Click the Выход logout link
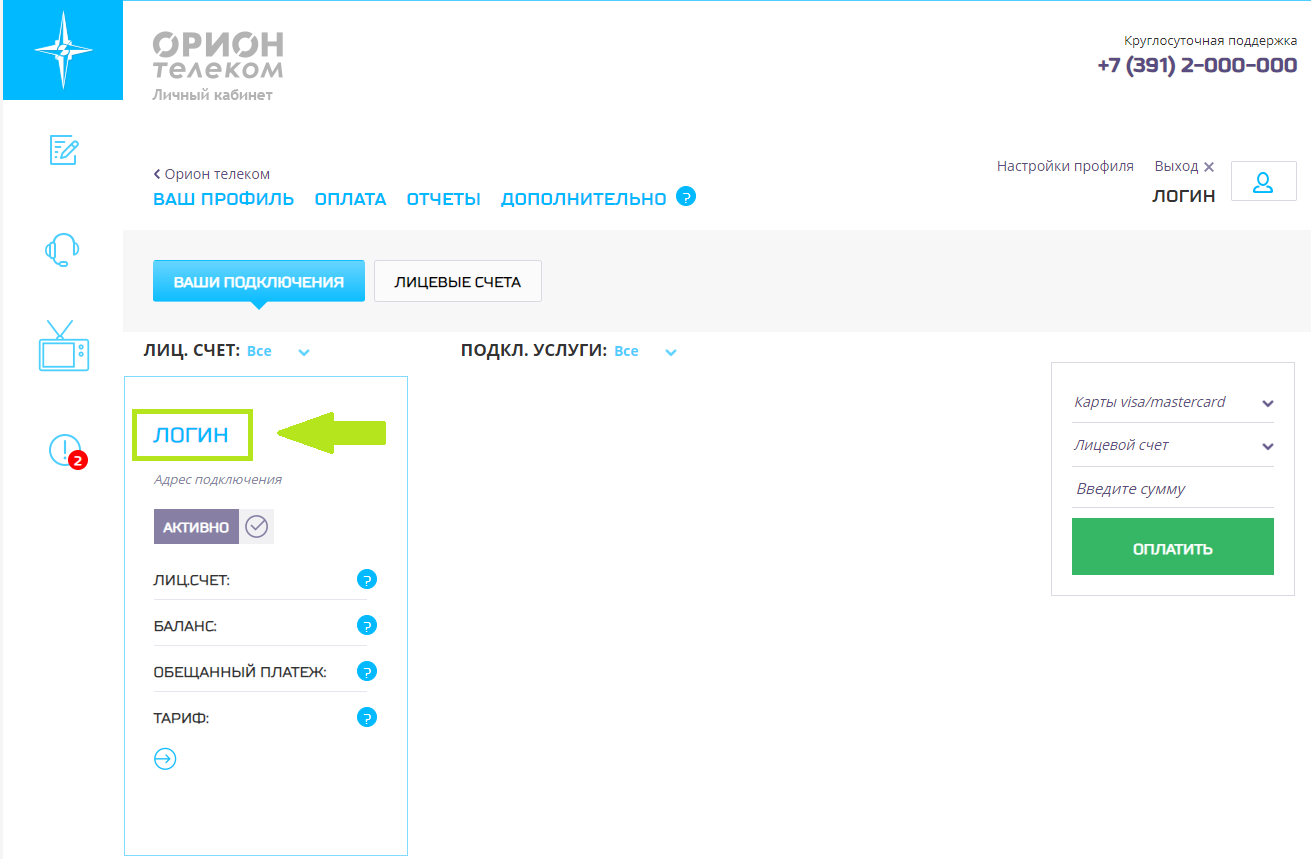Screen dimensions: 1311x859 (1176, 167)
